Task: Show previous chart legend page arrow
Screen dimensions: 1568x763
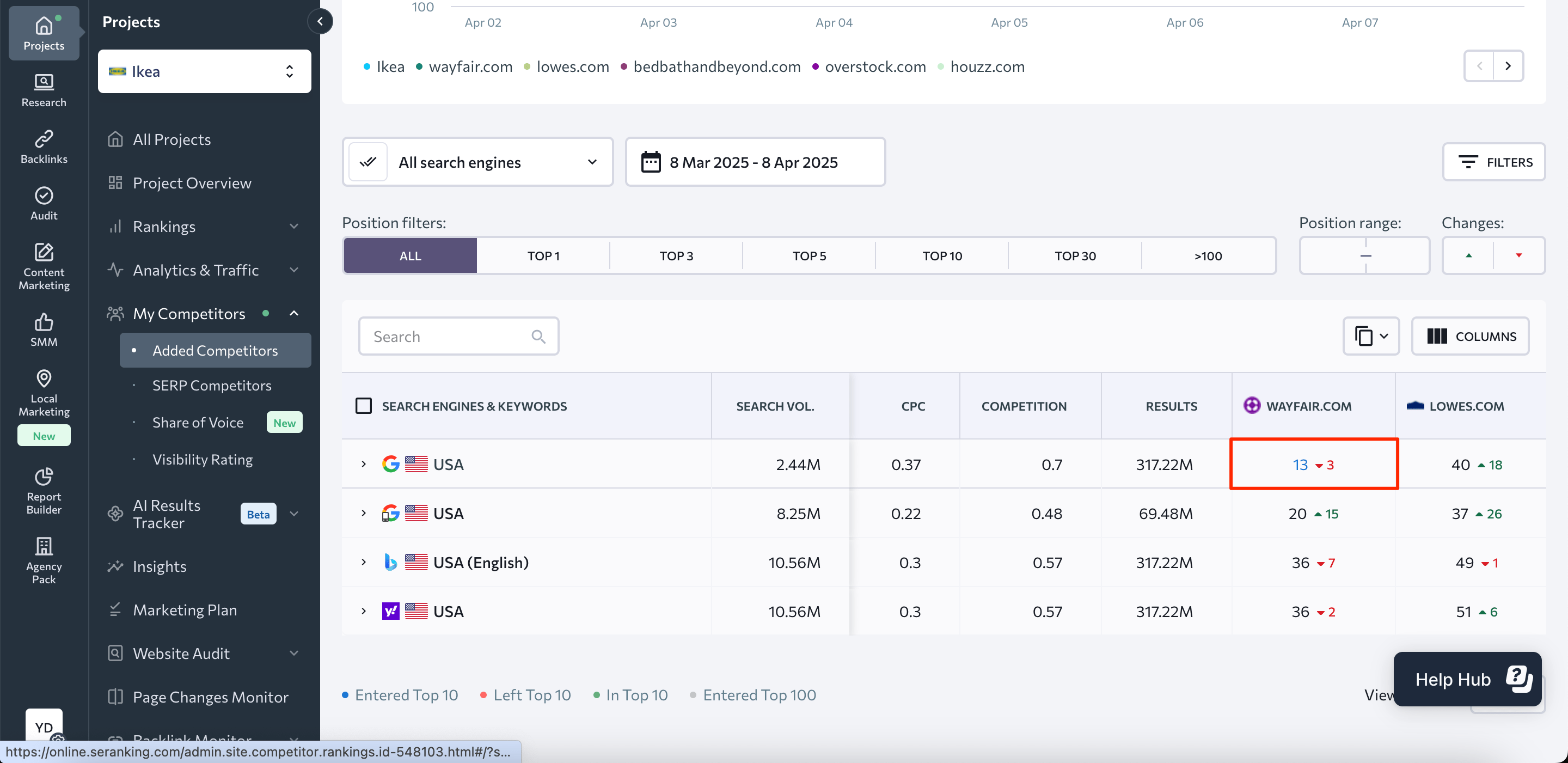Action: [x=1479, y=66]
